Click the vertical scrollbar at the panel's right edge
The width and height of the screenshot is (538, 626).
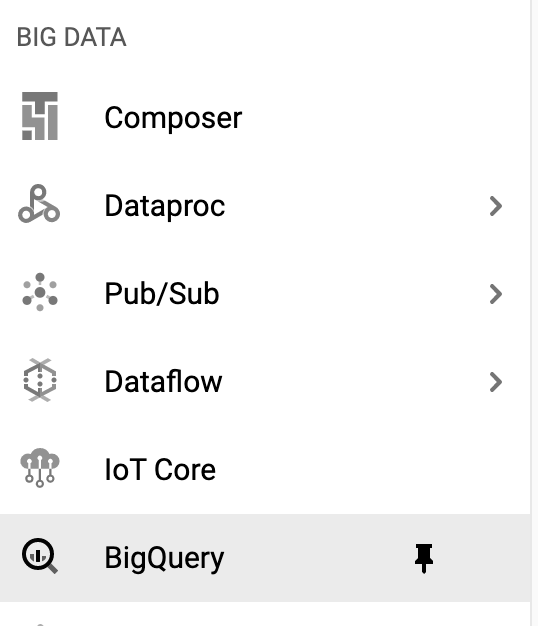pos(534,313)
